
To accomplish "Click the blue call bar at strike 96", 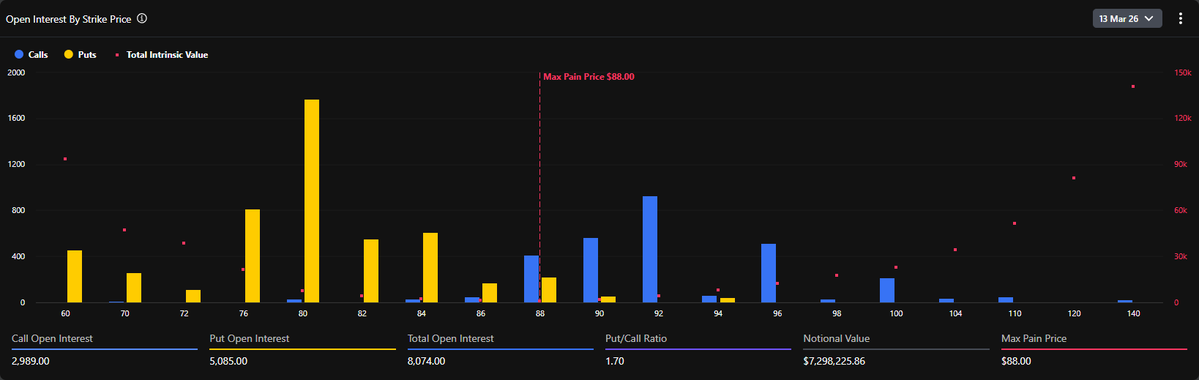I will [768, 273].
